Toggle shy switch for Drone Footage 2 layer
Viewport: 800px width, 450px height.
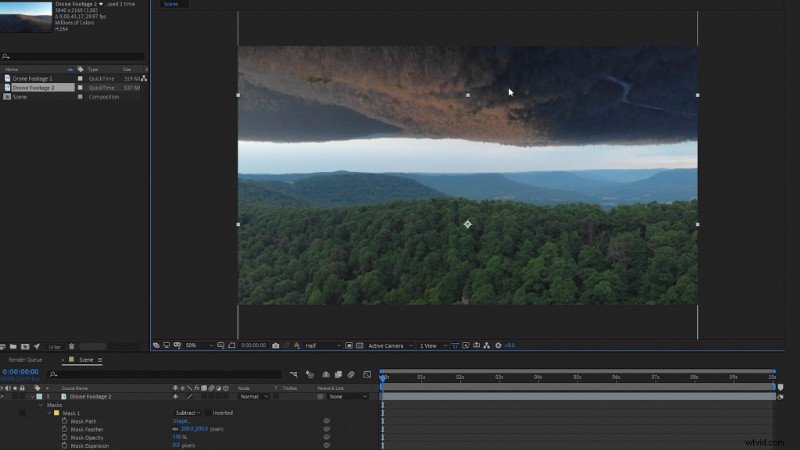(176, 396)
